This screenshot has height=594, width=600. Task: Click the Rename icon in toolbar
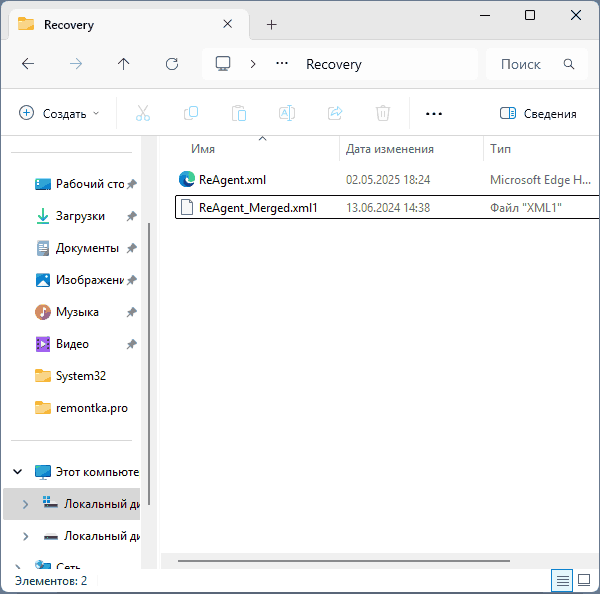(287, 113)
